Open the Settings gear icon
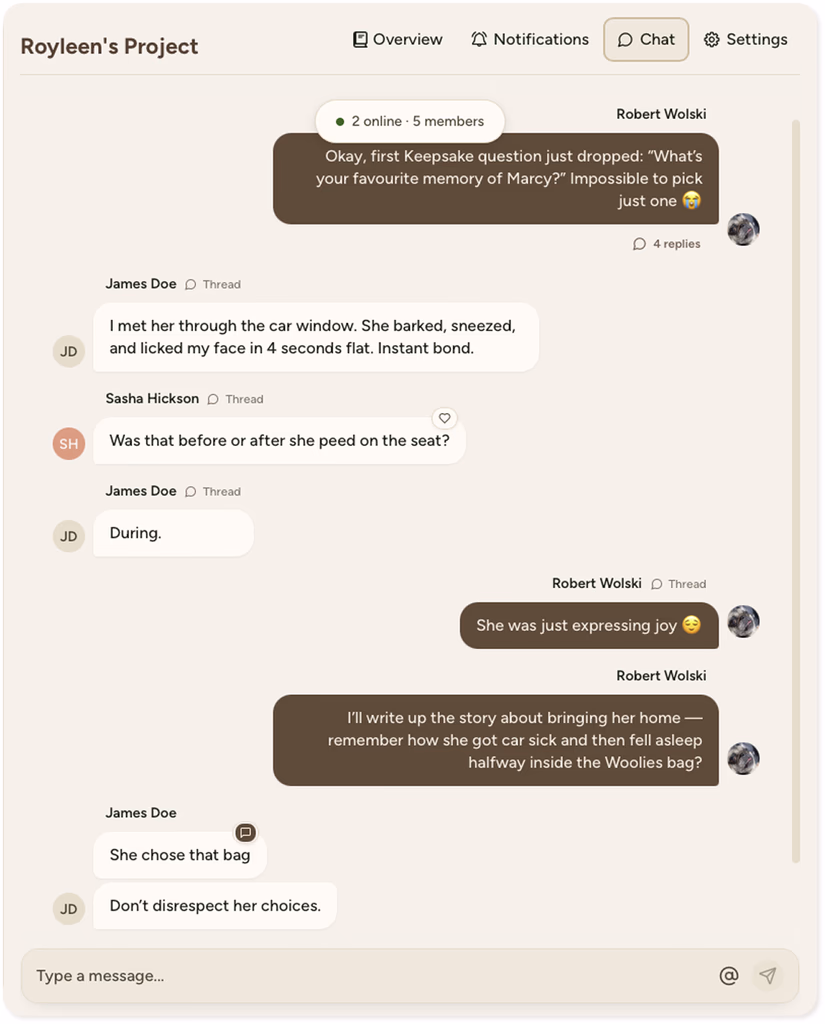Image resolution: width=825 pixels, height=1024 pixels. coord(712,39)
